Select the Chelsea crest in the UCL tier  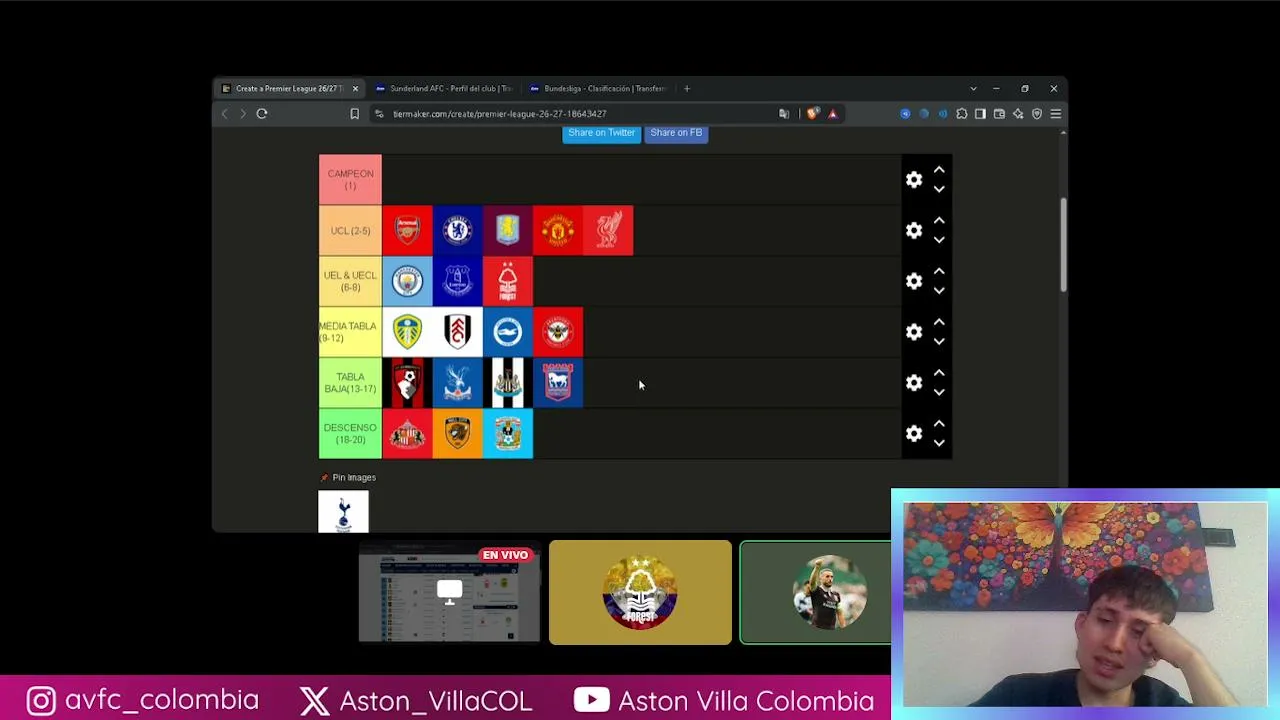click(457, 231)
